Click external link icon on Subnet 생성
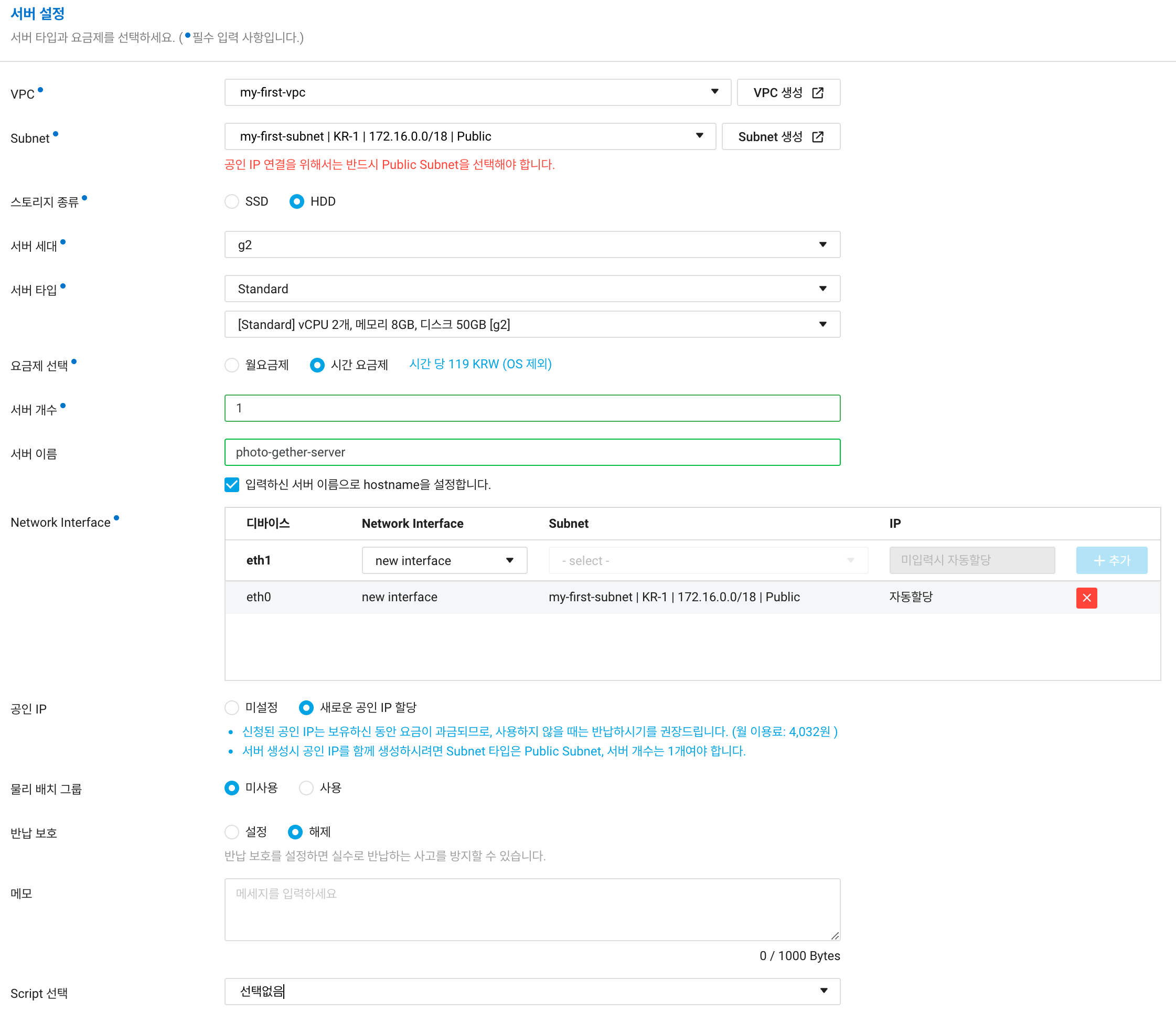 [x=817, y=137]
